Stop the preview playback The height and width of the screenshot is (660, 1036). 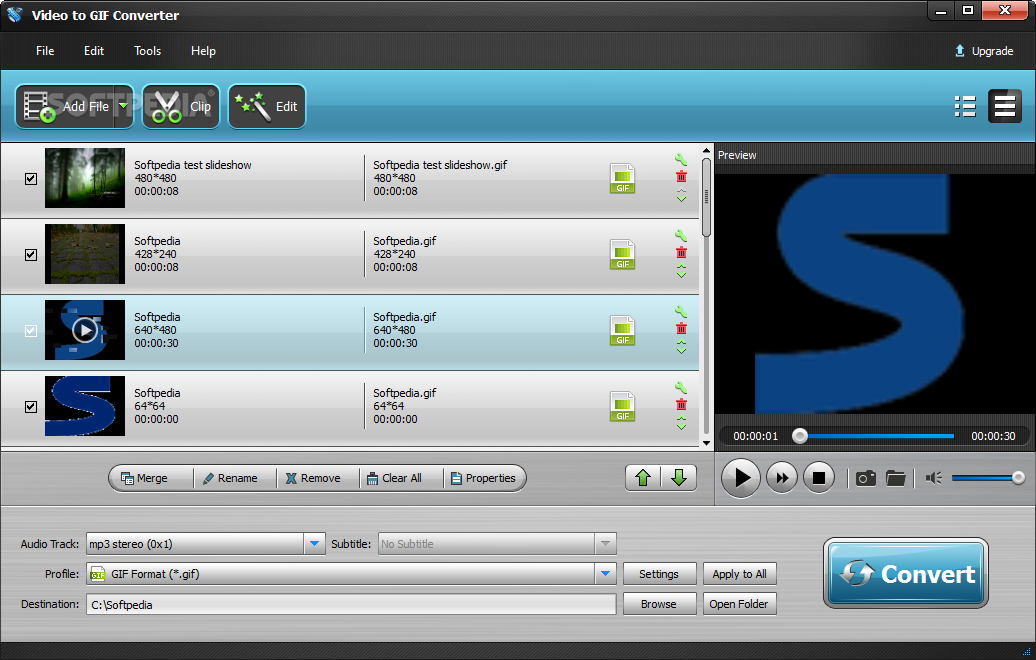(x=819, y=478)
